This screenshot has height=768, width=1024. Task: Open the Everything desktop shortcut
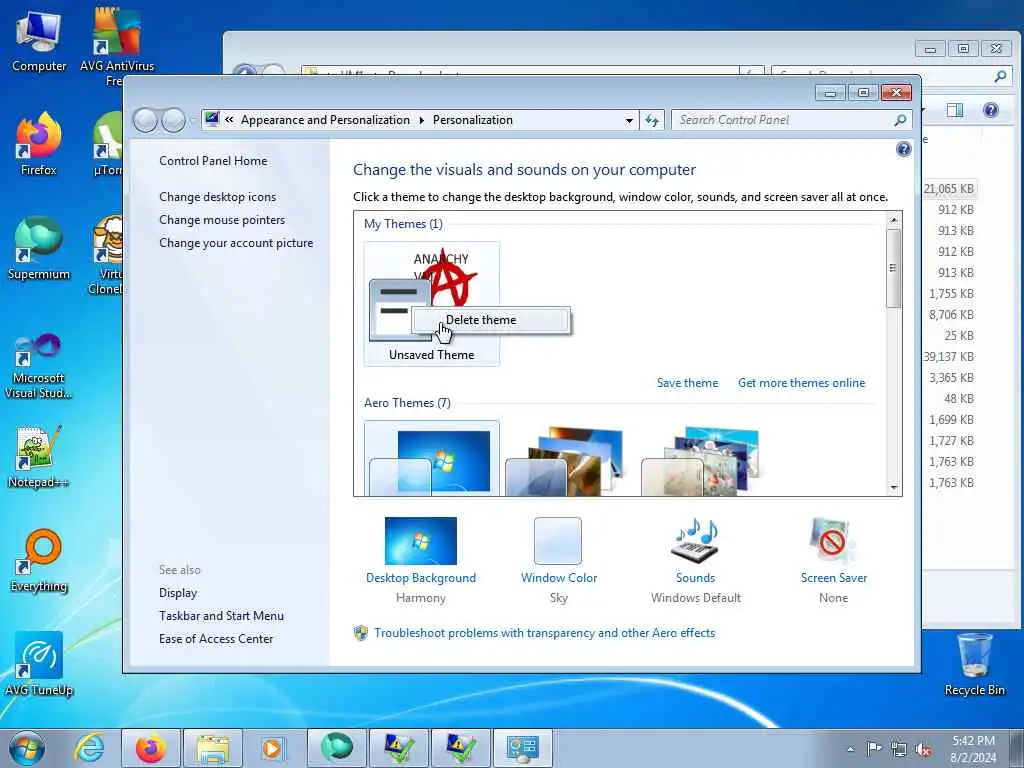39,562
